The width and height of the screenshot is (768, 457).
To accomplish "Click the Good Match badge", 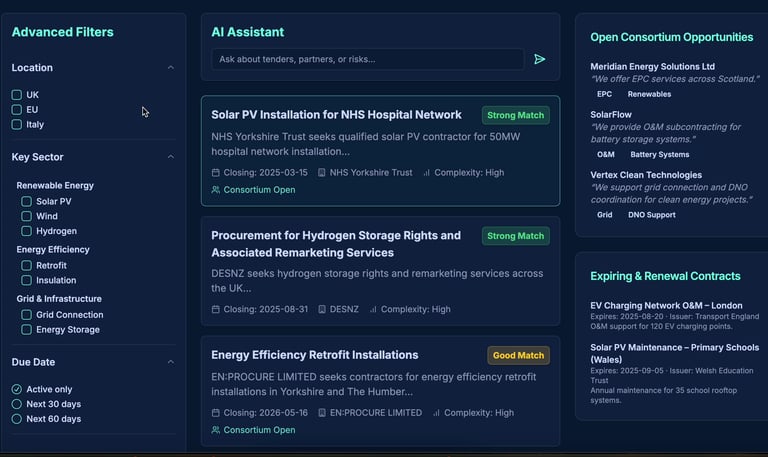I will click(518, 355).
